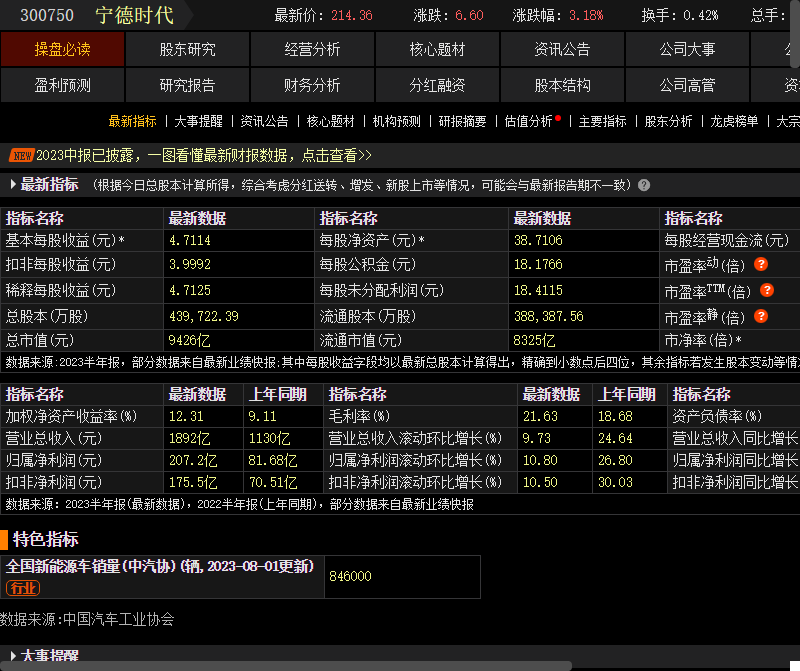Click 加权净资产收益率 value 12.31

186,416
